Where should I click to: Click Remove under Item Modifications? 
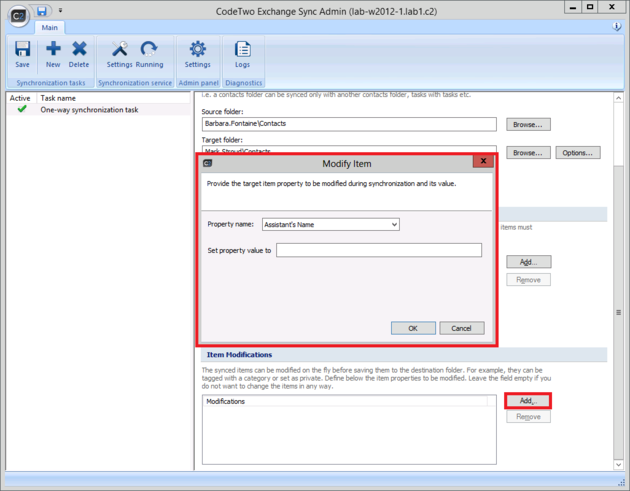pyautogui.click(x=528, y=417)
